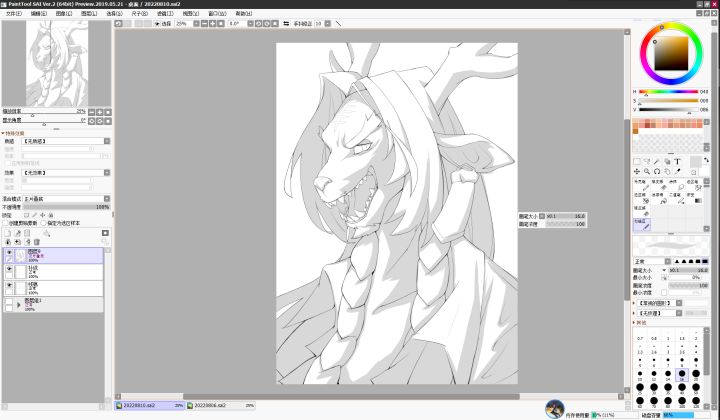Show the layer folder at the bottom
The height and width of the screenshot is (420, 720).
9,302
